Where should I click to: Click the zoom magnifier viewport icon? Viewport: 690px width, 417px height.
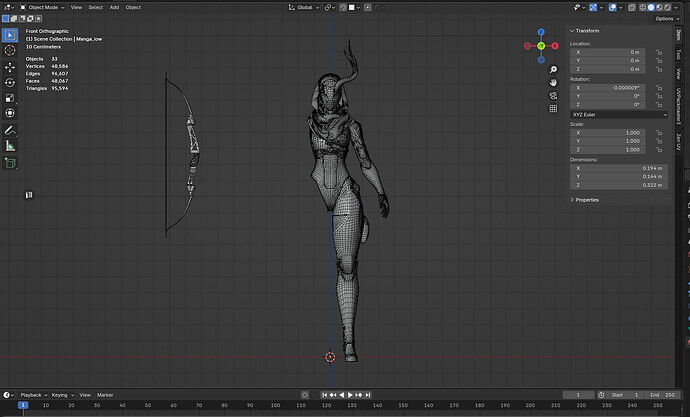(x=553, y=68)
